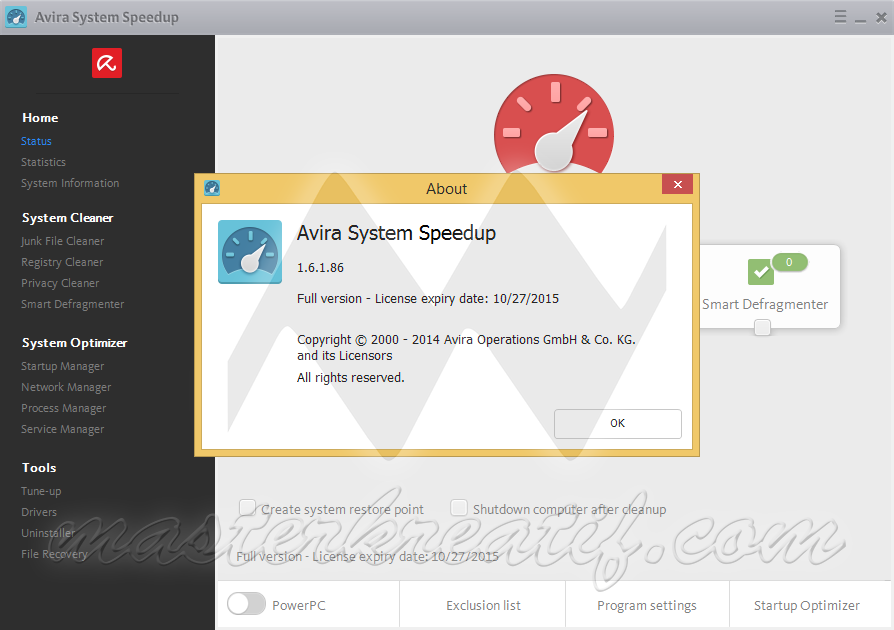Open Drivers tool
The width and height of the screenshot is (894, 630).
click(x=39, y=512)
